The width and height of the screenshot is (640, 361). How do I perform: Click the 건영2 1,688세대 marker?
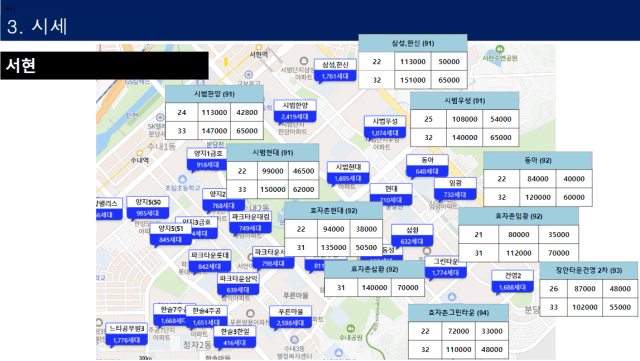[x=513, y=281]
